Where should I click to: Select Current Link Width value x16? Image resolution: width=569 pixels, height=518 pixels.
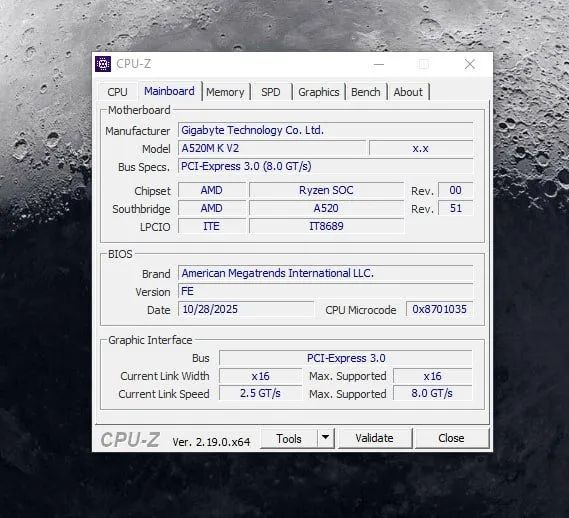(261, 376)
